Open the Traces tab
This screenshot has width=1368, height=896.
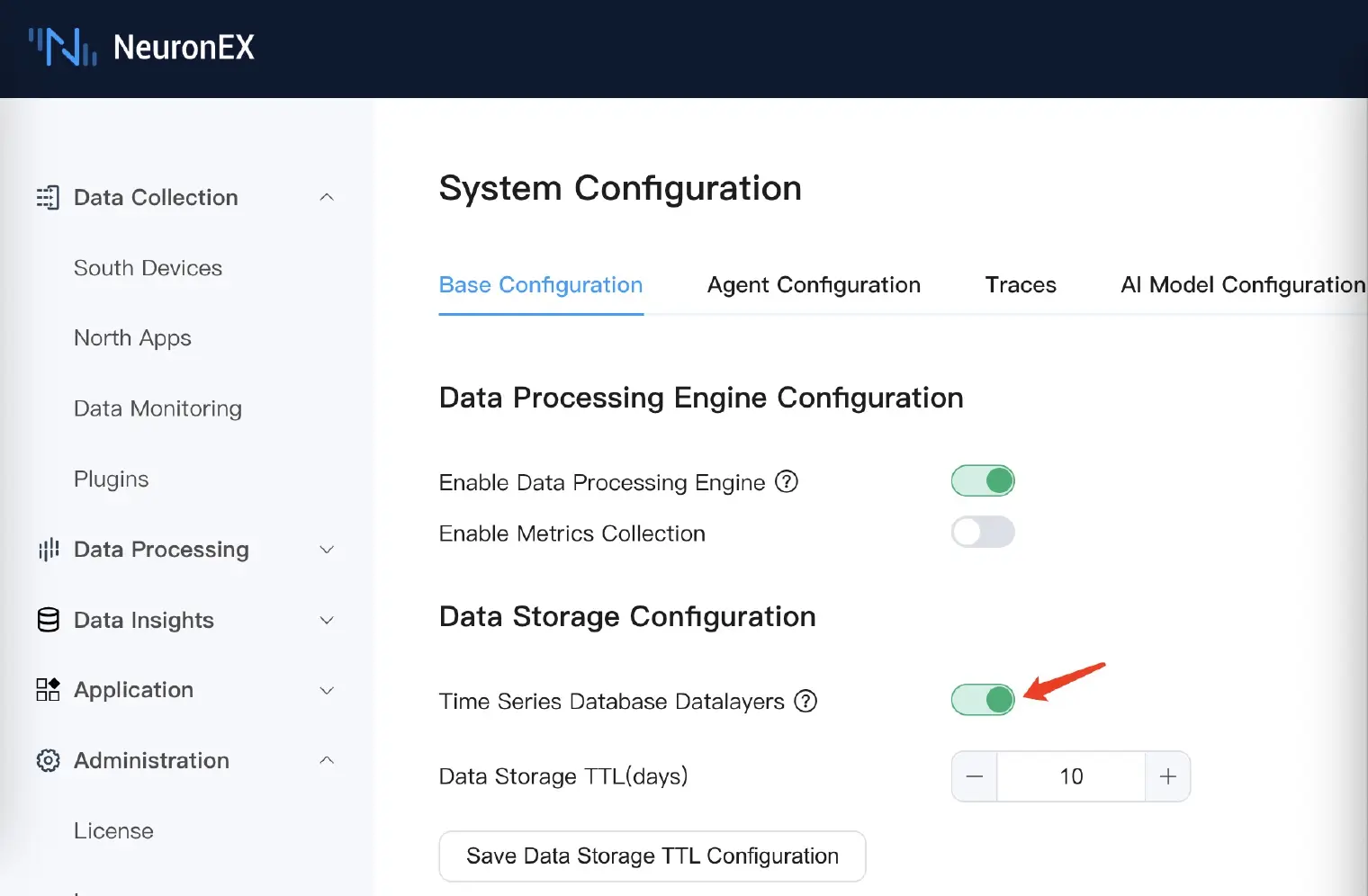[1021, 284]
